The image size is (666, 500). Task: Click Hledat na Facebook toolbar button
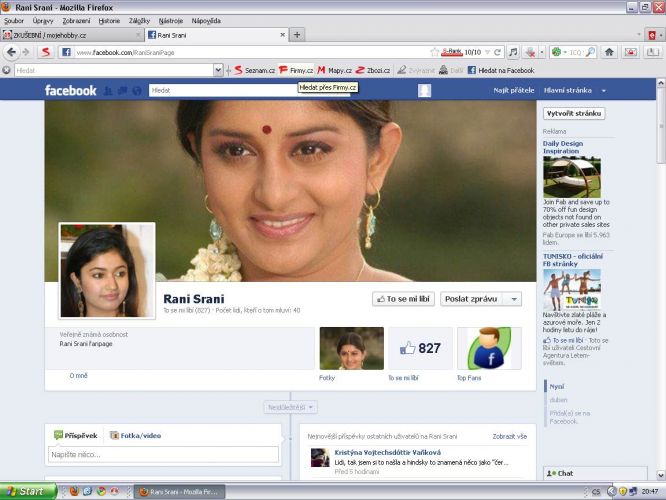[501, 71]
